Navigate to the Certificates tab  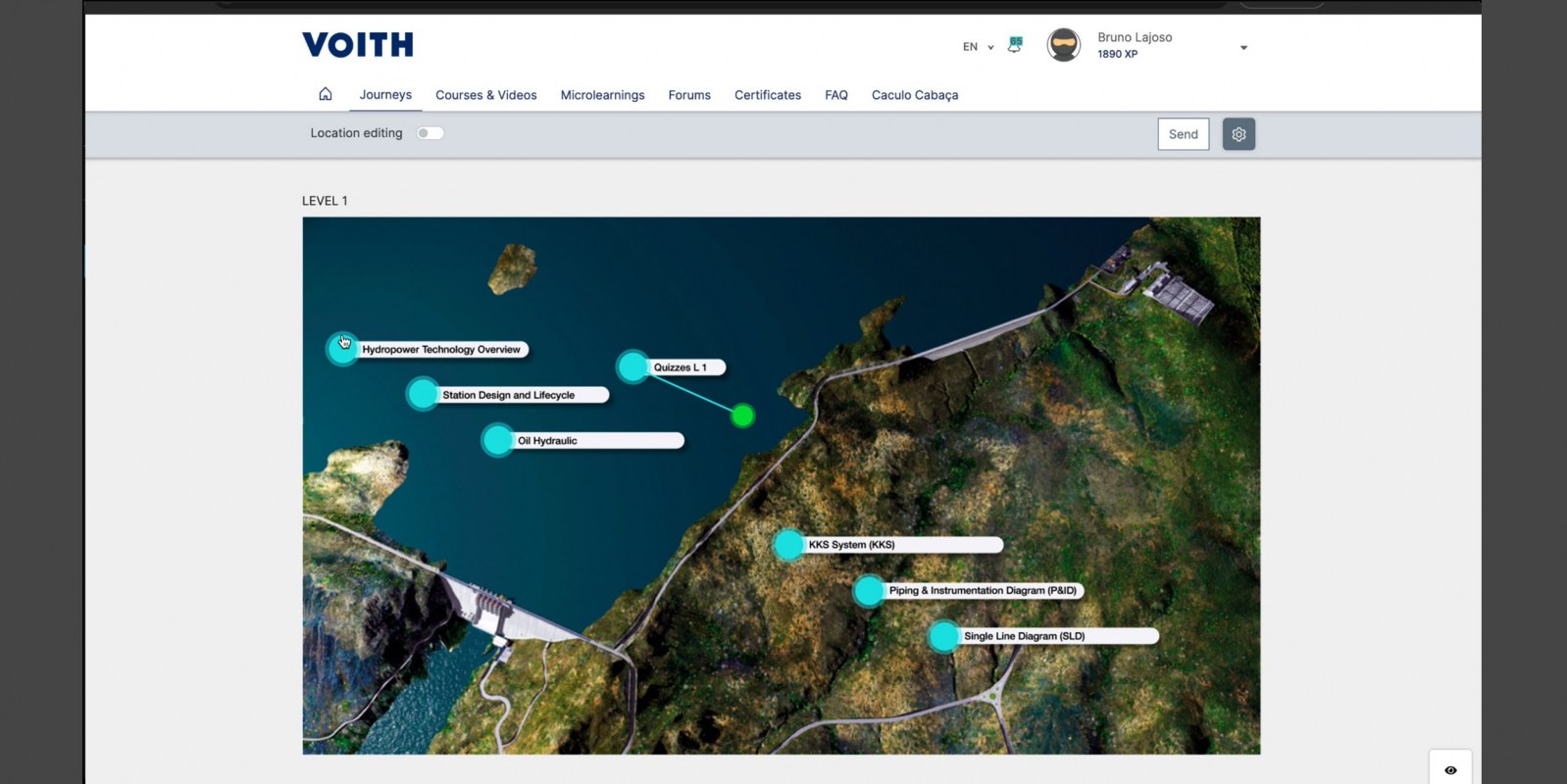[767, 95]
